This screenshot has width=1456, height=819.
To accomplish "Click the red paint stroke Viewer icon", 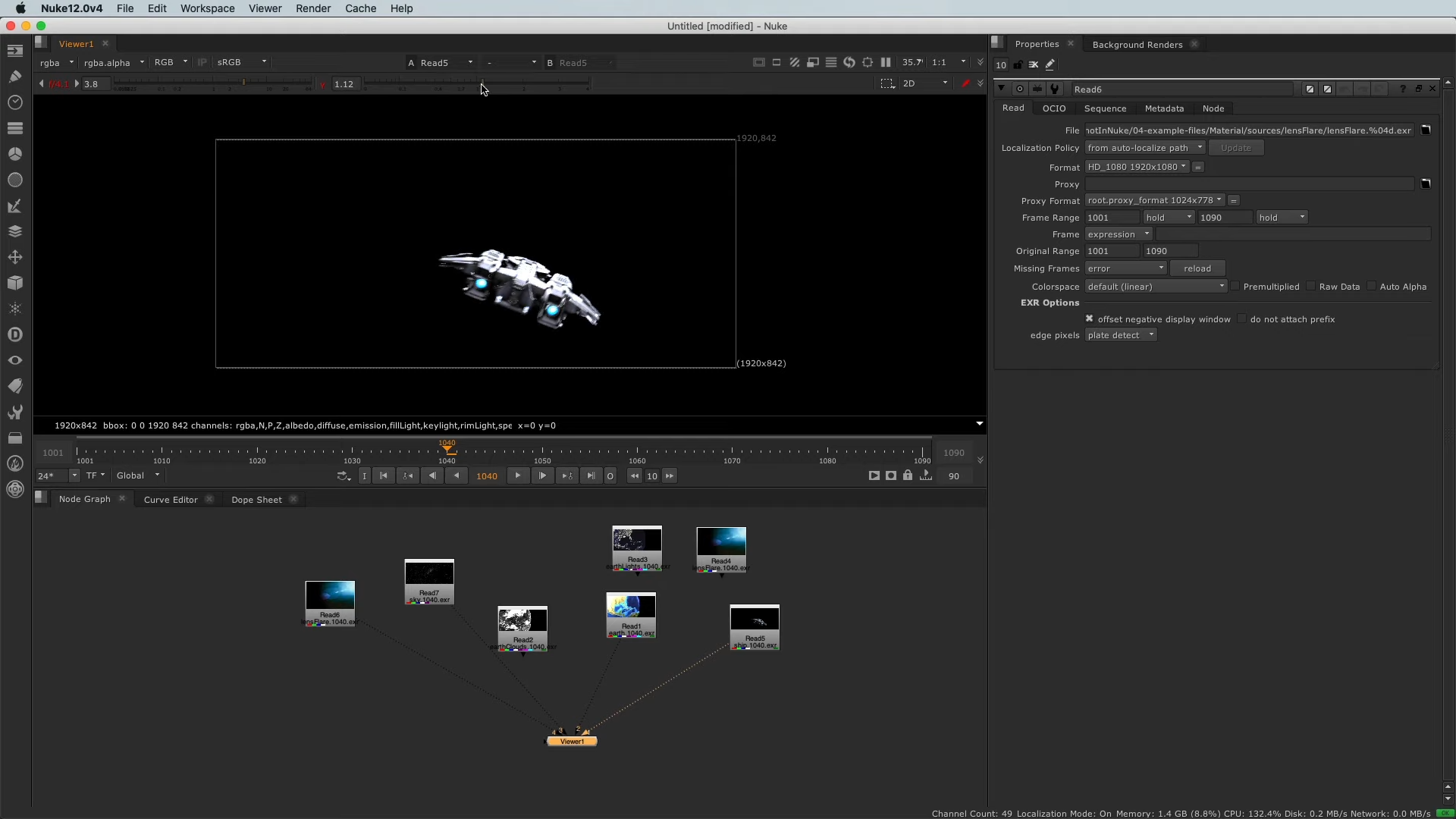I will click(x=965, y=83).
